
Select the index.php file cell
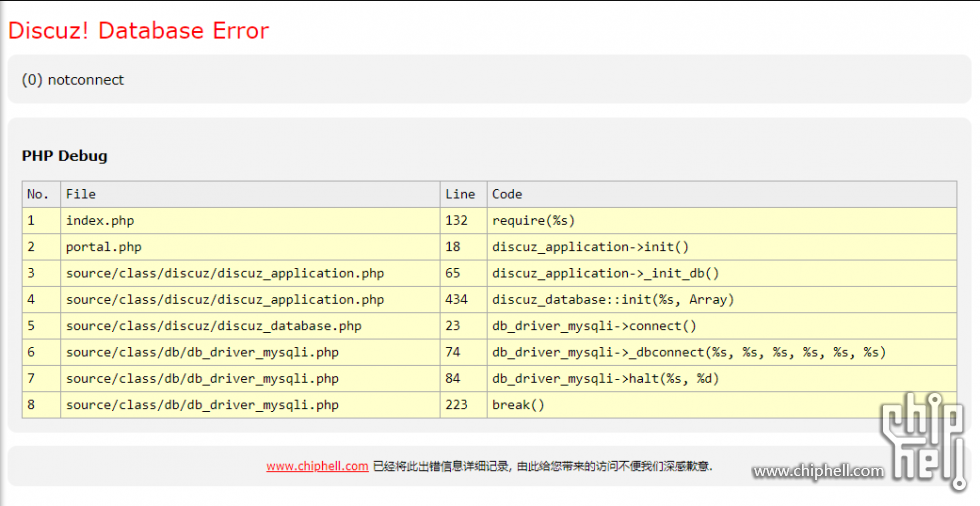point(250,221)
